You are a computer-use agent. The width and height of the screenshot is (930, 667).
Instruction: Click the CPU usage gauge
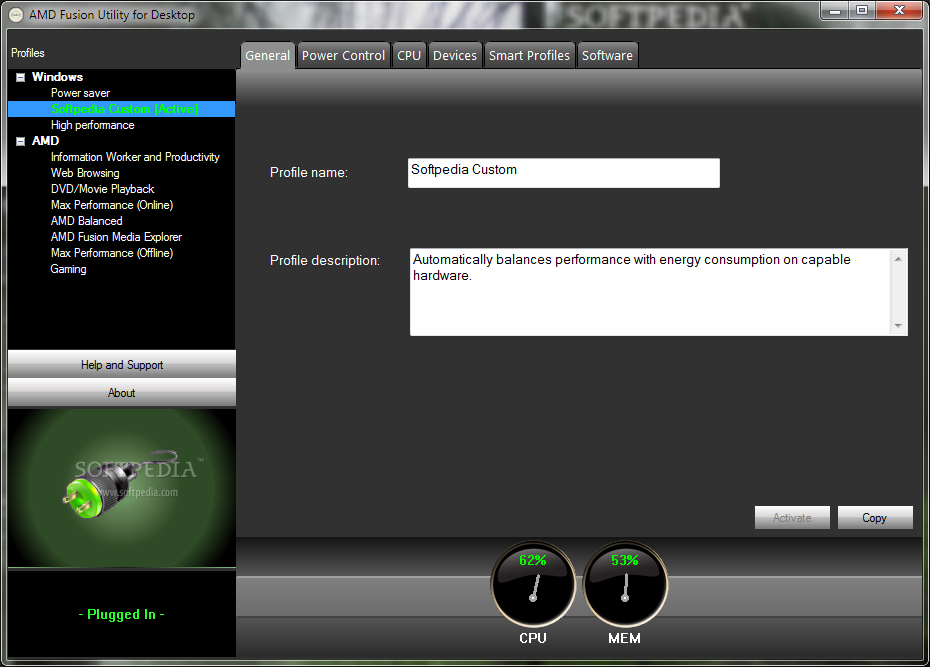point(533,585)
